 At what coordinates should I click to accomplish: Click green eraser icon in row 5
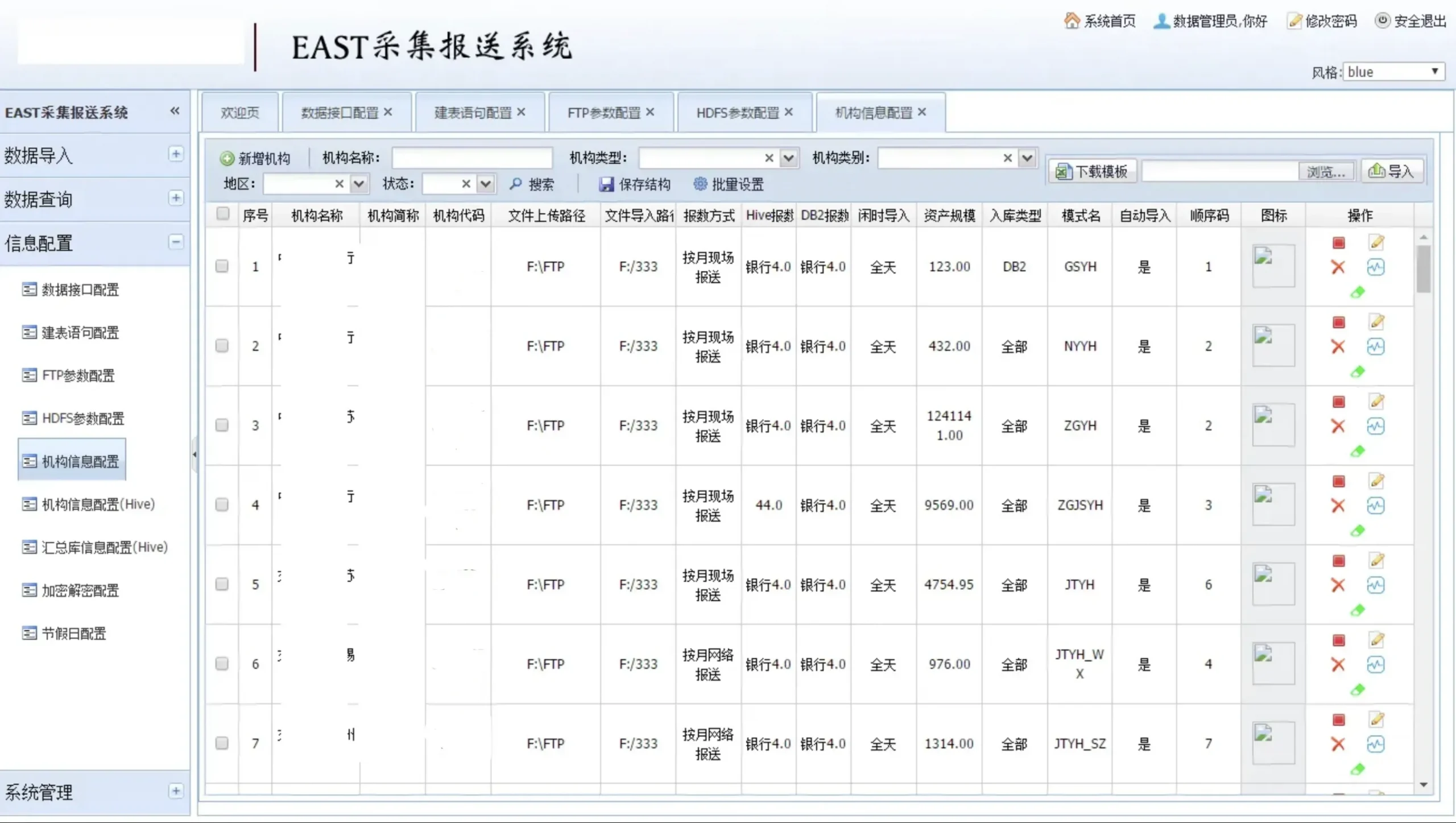pos(1358,610)
